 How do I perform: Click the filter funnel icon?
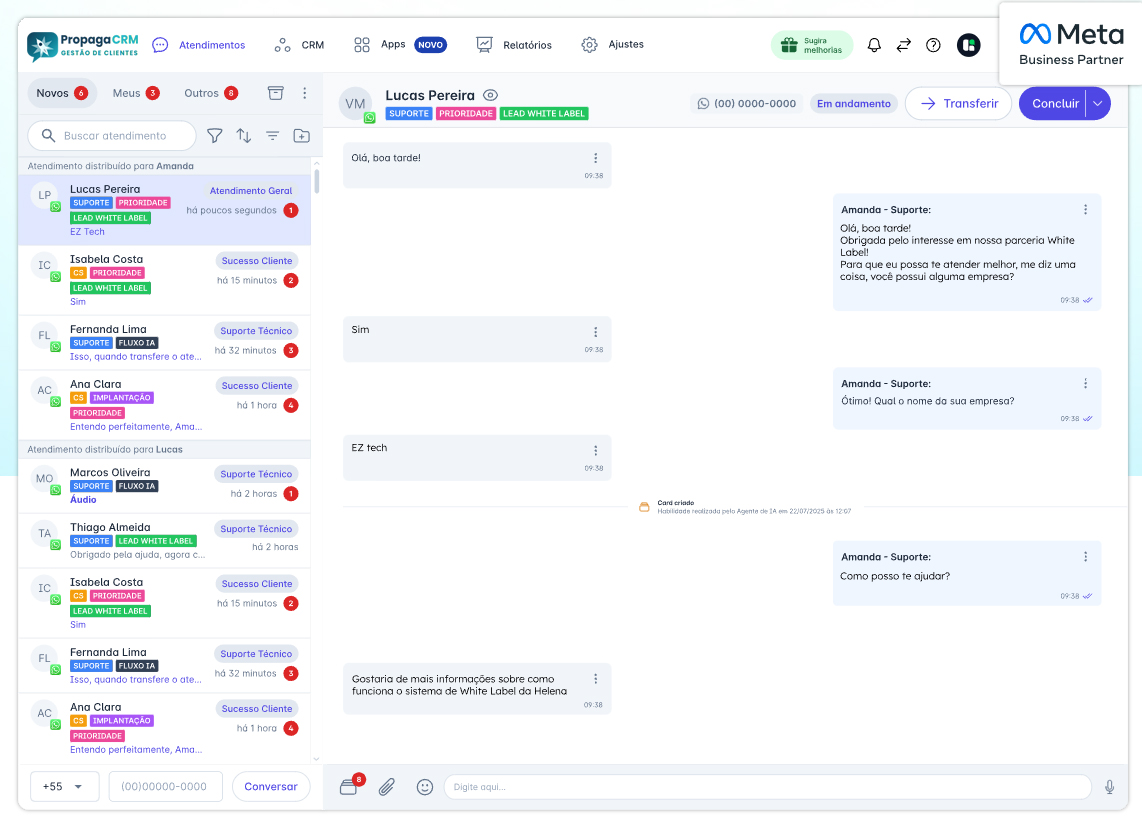tap(214, 135)
